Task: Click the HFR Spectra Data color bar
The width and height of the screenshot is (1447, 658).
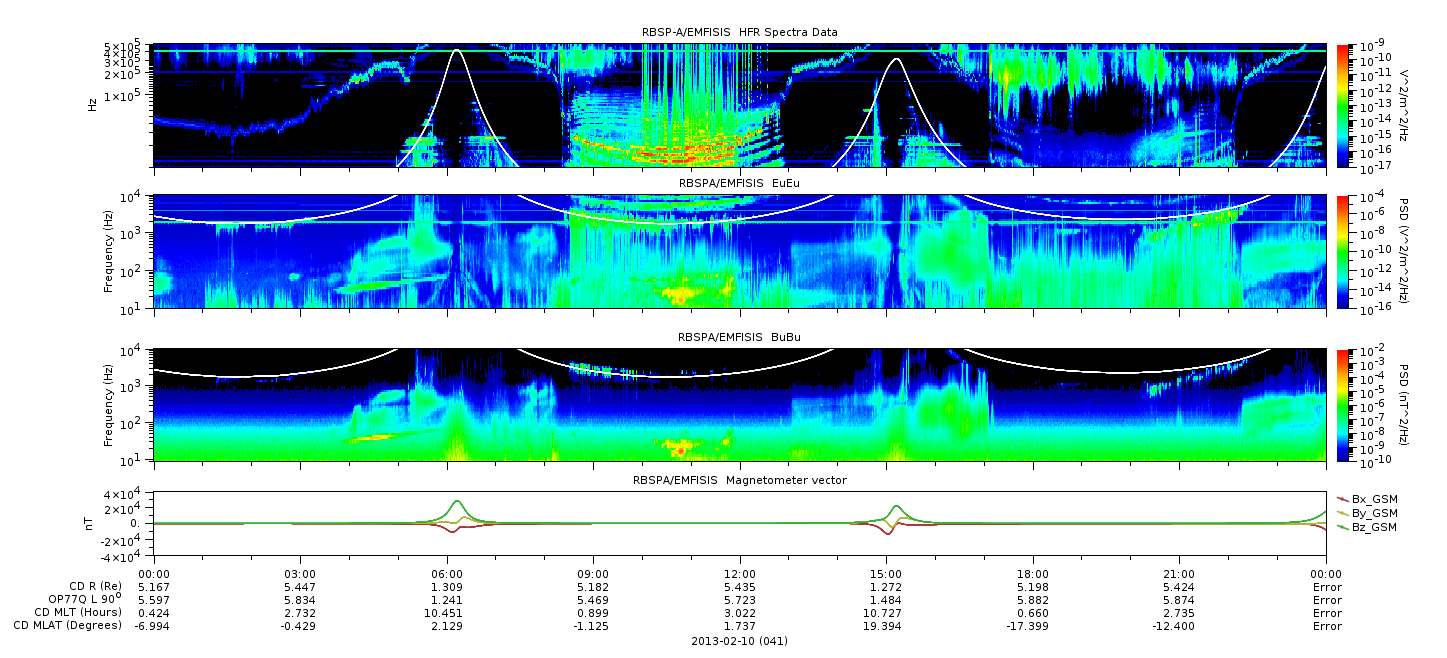Action: pyautogui.click(x=1342, y=104)
